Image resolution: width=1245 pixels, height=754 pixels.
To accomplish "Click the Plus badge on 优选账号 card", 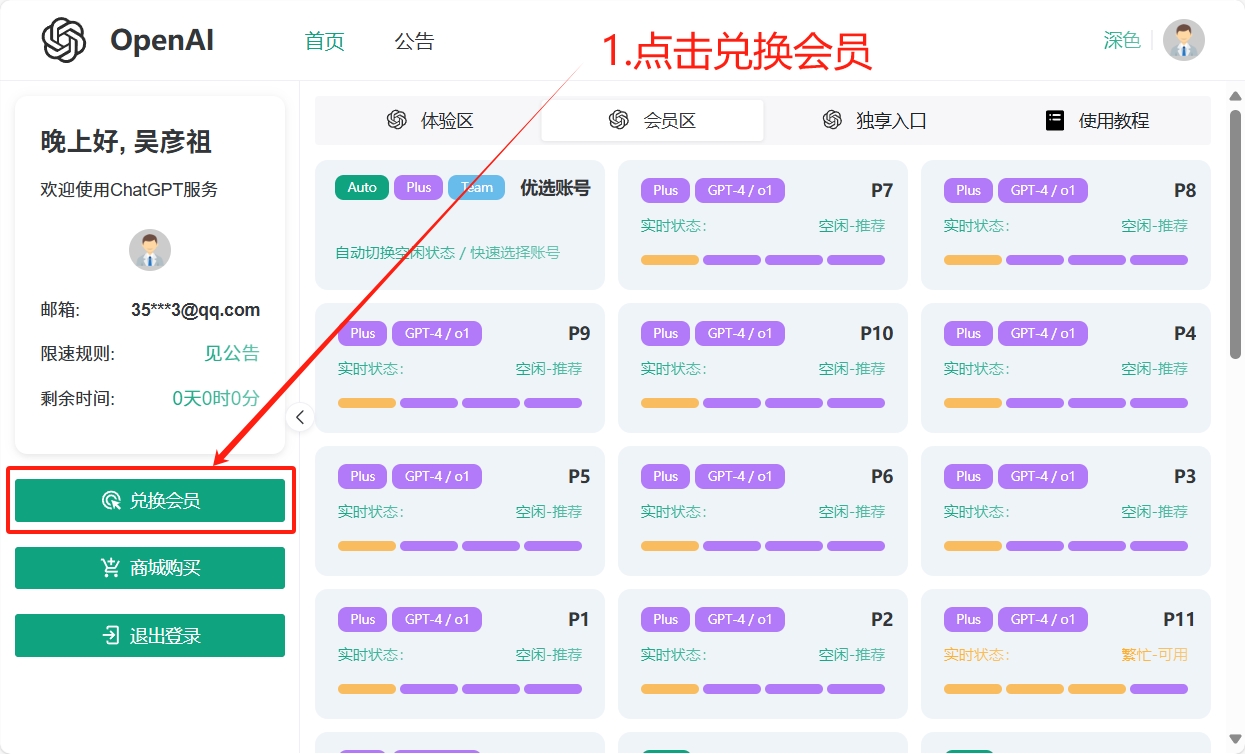I will [419, 187].
